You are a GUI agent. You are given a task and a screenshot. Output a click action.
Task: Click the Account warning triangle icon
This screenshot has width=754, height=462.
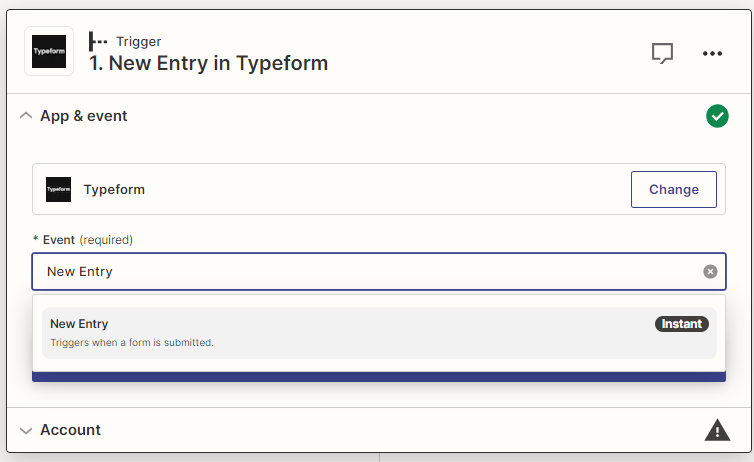(717, 430)
